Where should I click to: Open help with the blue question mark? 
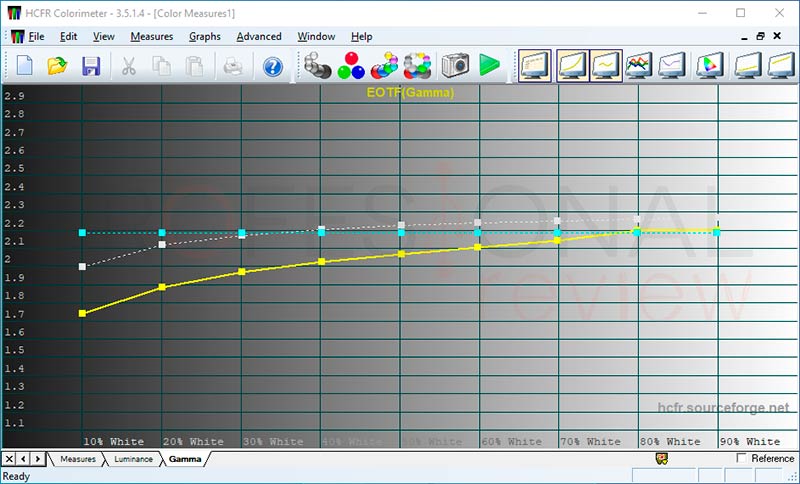click(x=273, y=66)
